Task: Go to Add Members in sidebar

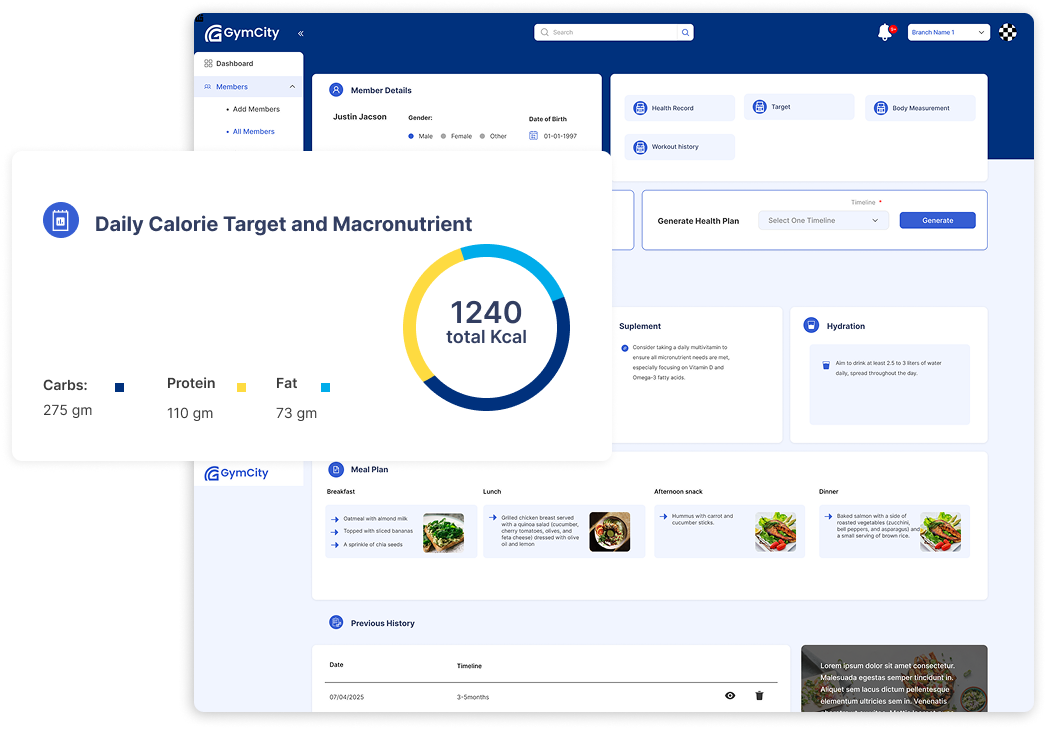Action: tap(256, 109)
